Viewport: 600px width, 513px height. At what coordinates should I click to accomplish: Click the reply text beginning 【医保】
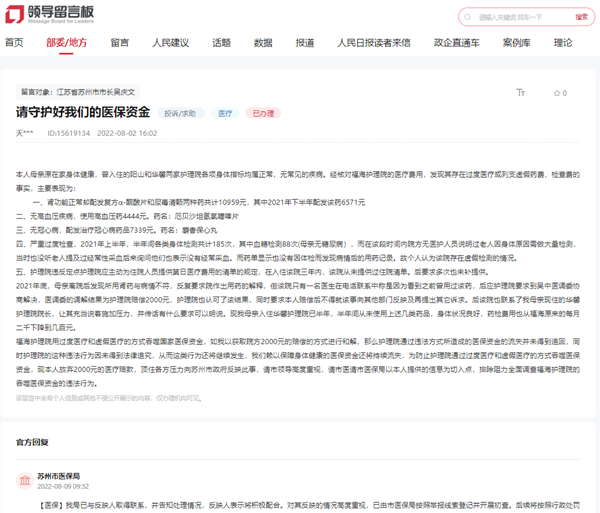tap(310, 505)
